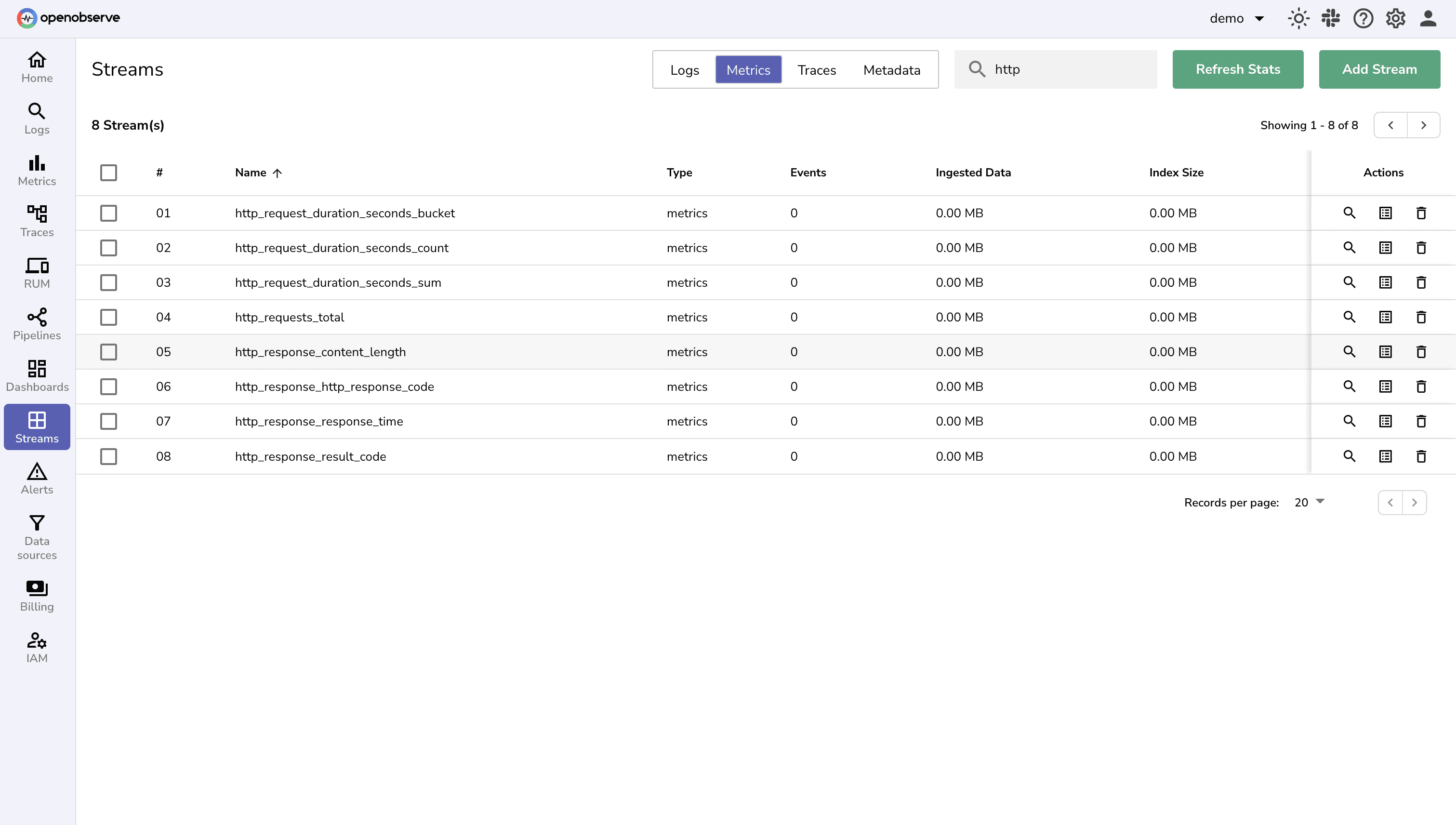Select the checkbox next to http_request_duration_seconds_count
Screen dimensions: 1456x825
[108, 248]
